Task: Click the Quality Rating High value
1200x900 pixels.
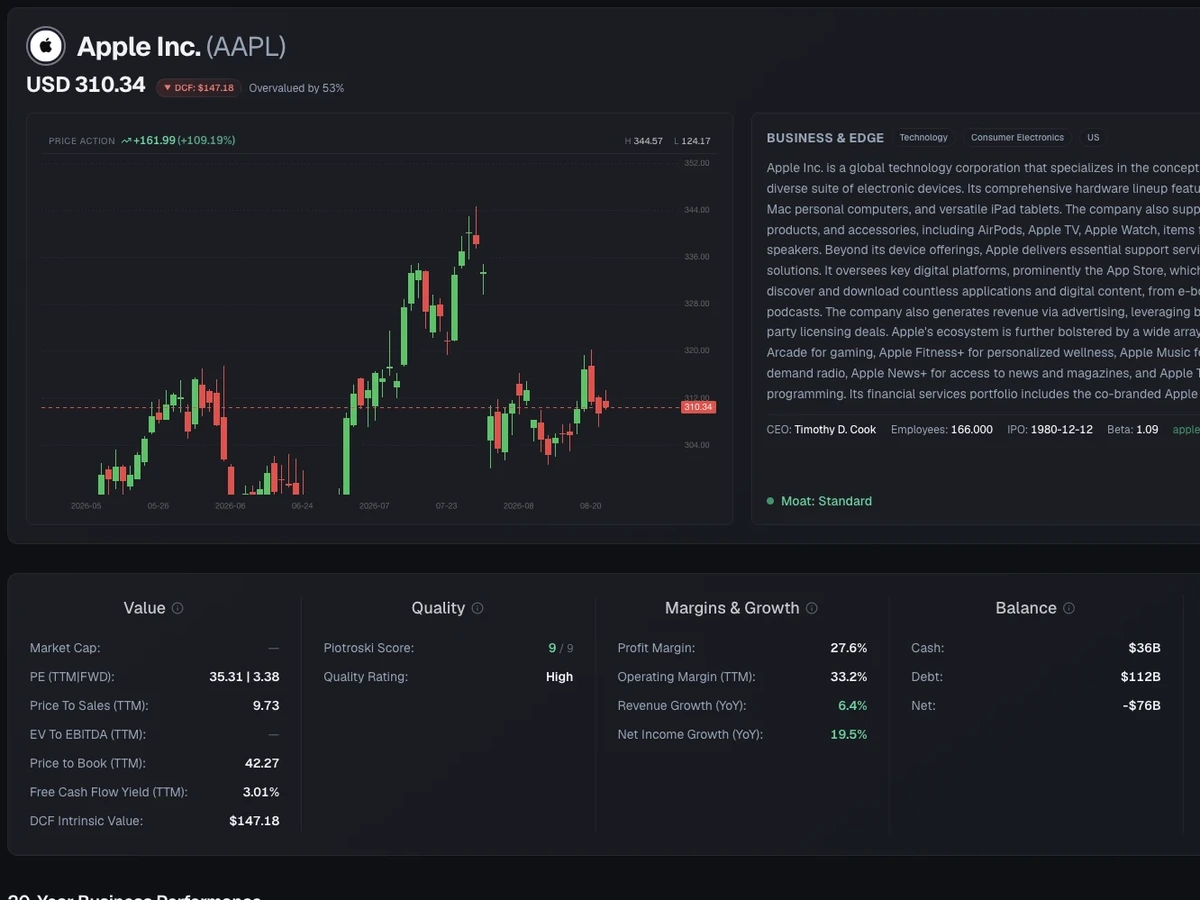Action: point(559,677)
